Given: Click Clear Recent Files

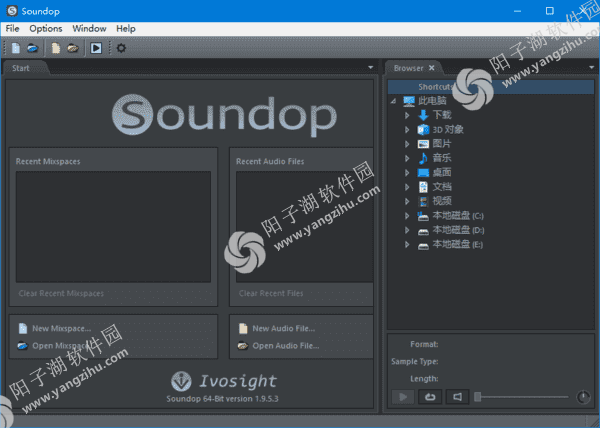Looking at the screenshot, I should coord(271,293).
